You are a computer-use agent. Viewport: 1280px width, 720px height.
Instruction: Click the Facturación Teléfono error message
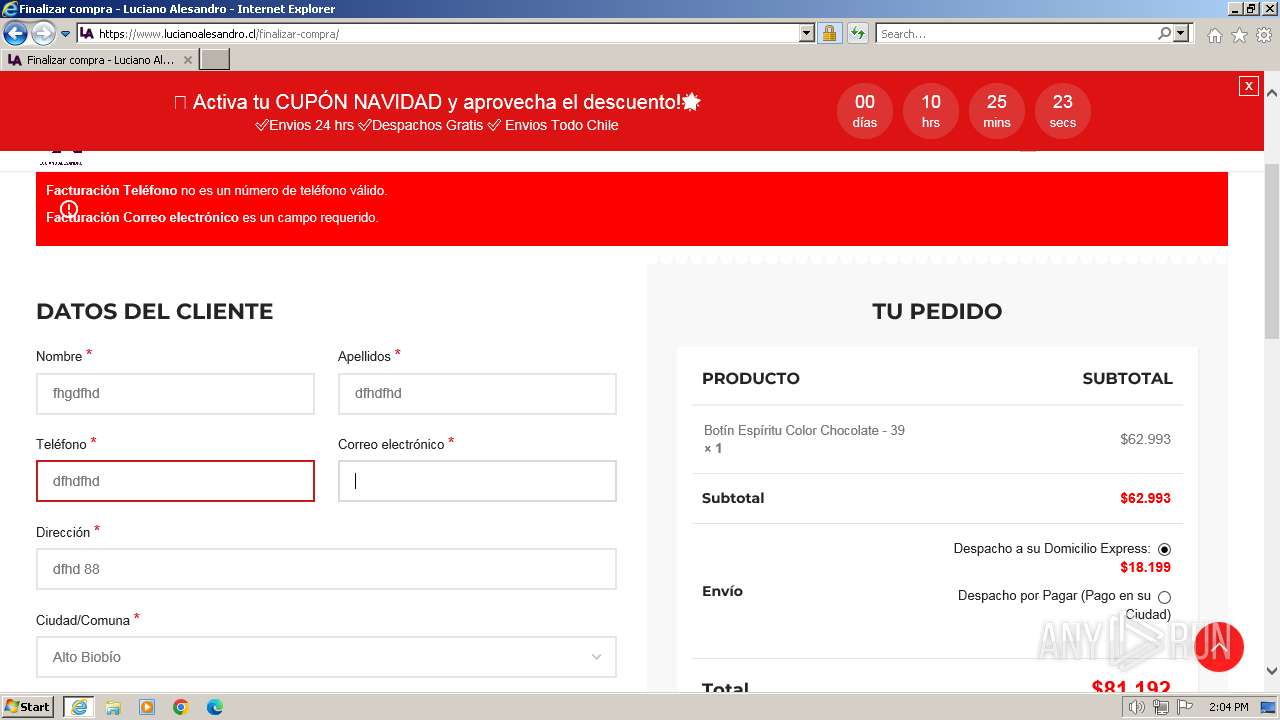[x=216, y=190]
